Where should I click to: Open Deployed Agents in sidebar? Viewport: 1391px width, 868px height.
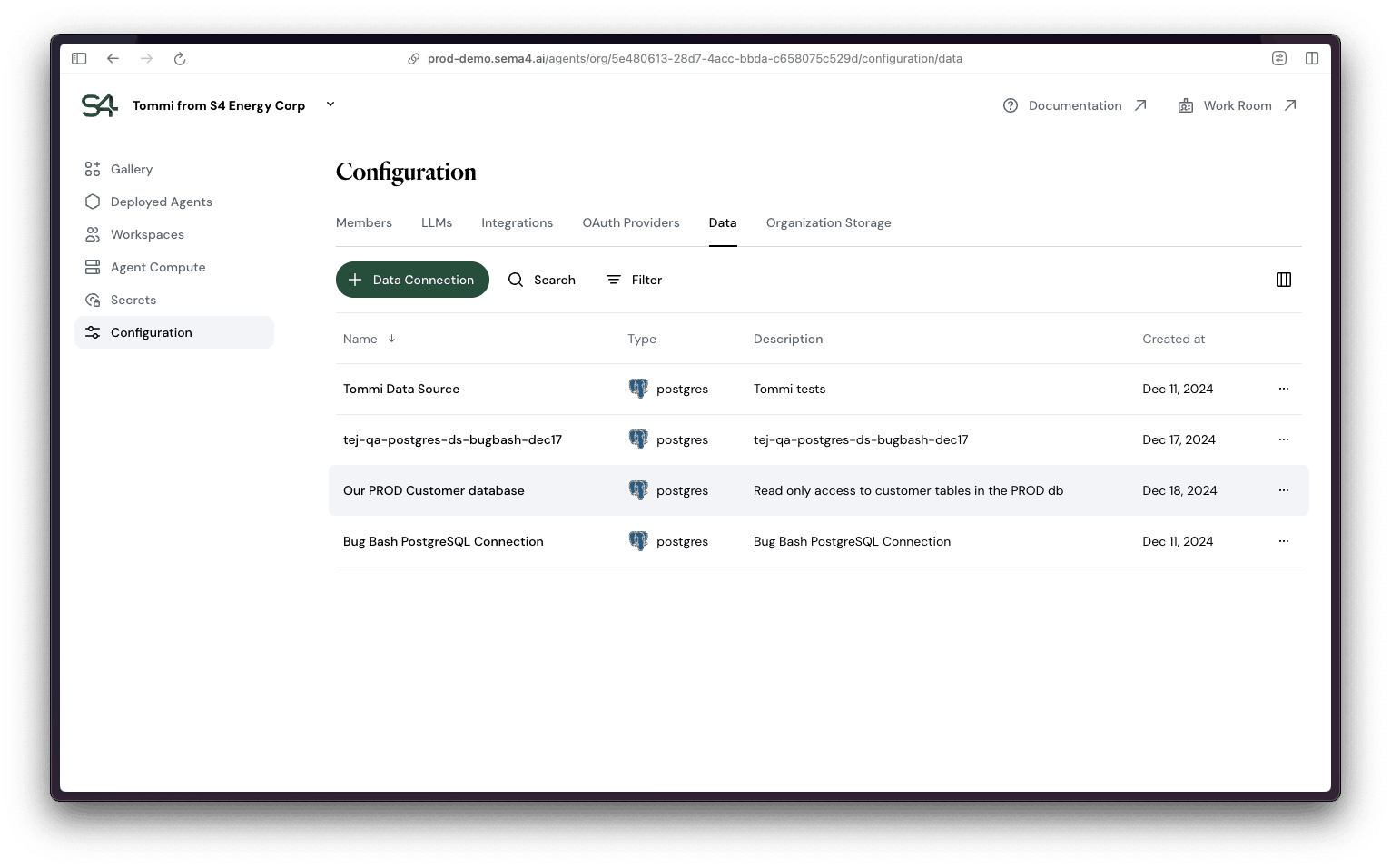161,202
